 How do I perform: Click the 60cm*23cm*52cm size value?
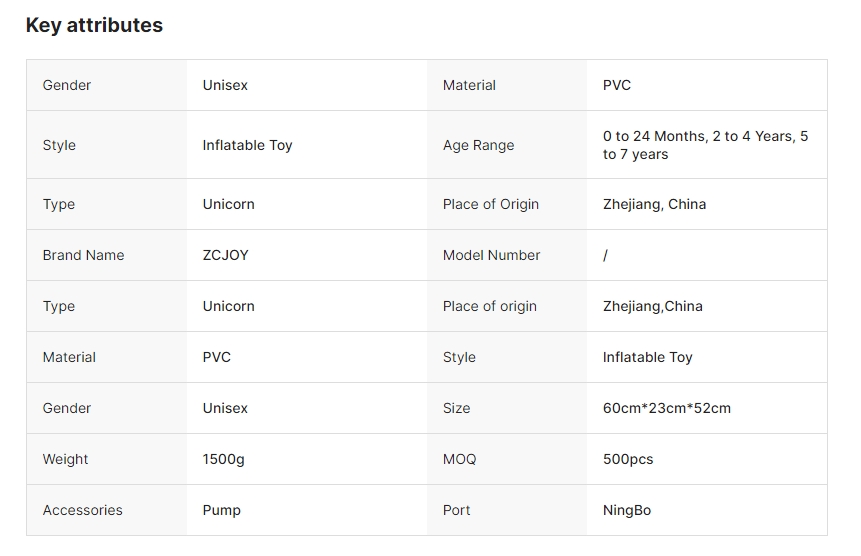(x=666, y=408)
